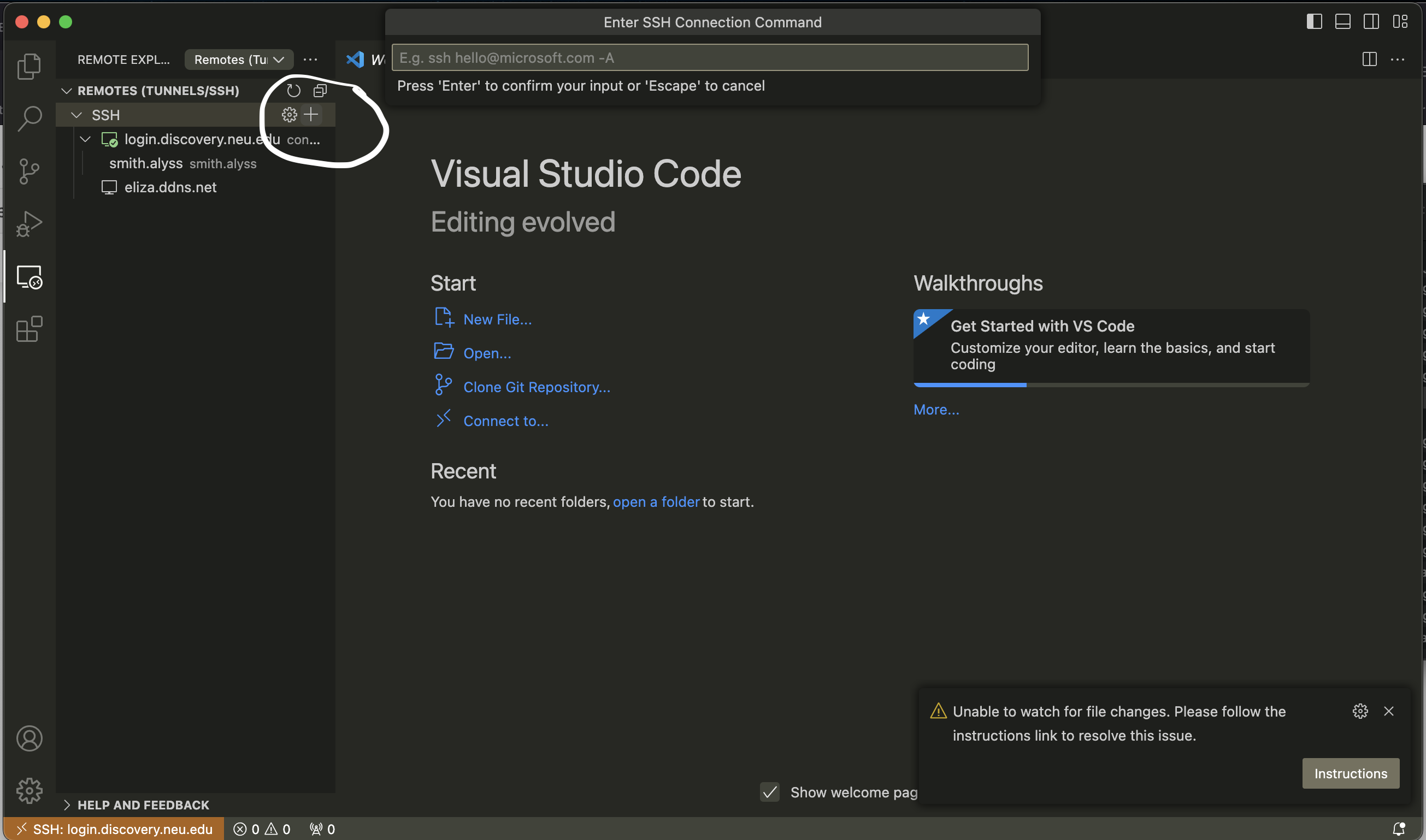
Task: Open the Run and Debug view
Action: (x=30, y=223)
